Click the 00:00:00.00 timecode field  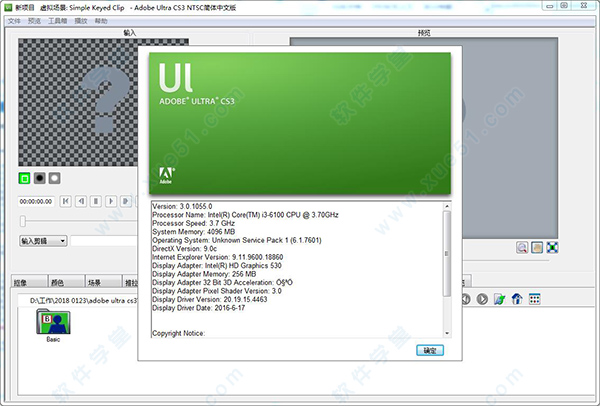click(36, 201)
